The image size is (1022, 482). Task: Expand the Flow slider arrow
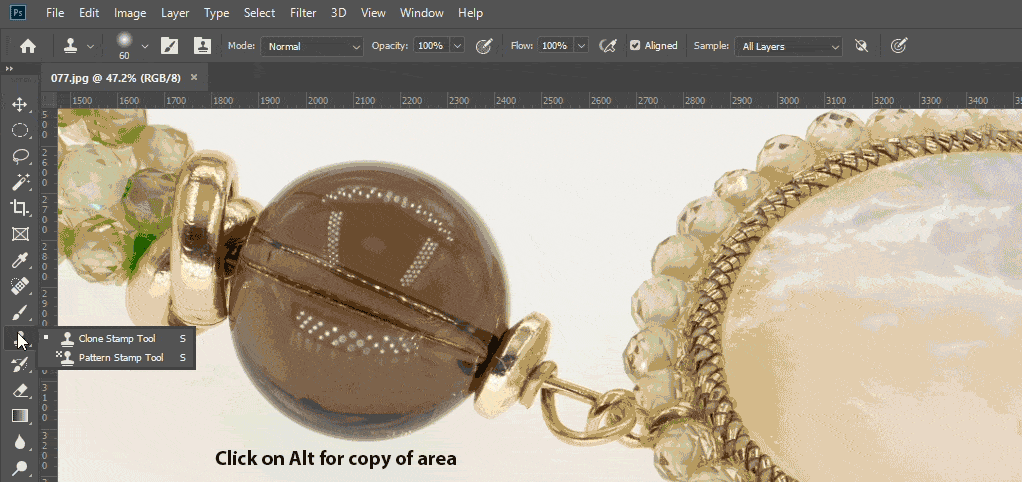(582, 46)
